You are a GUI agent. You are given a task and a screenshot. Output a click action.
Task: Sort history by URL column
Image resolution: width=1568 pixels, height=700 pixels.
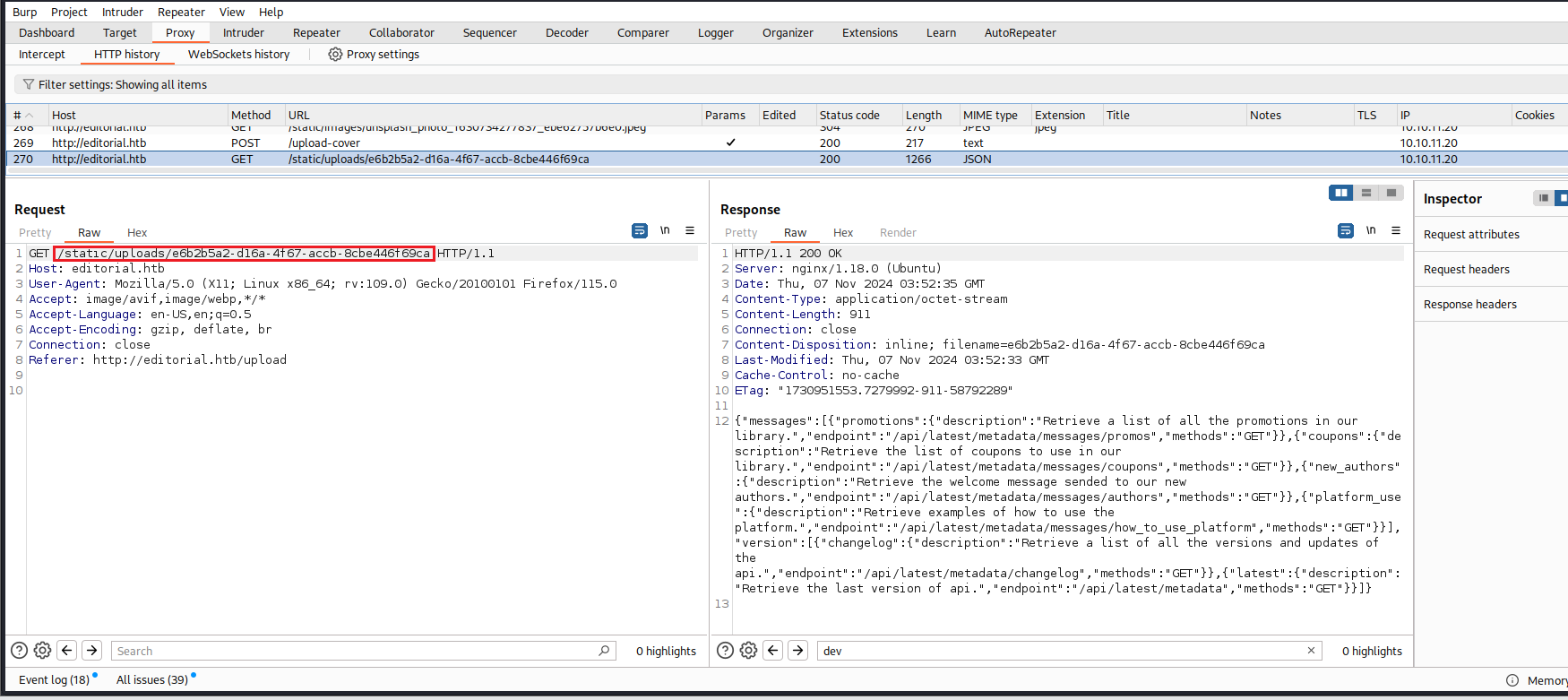493,115
